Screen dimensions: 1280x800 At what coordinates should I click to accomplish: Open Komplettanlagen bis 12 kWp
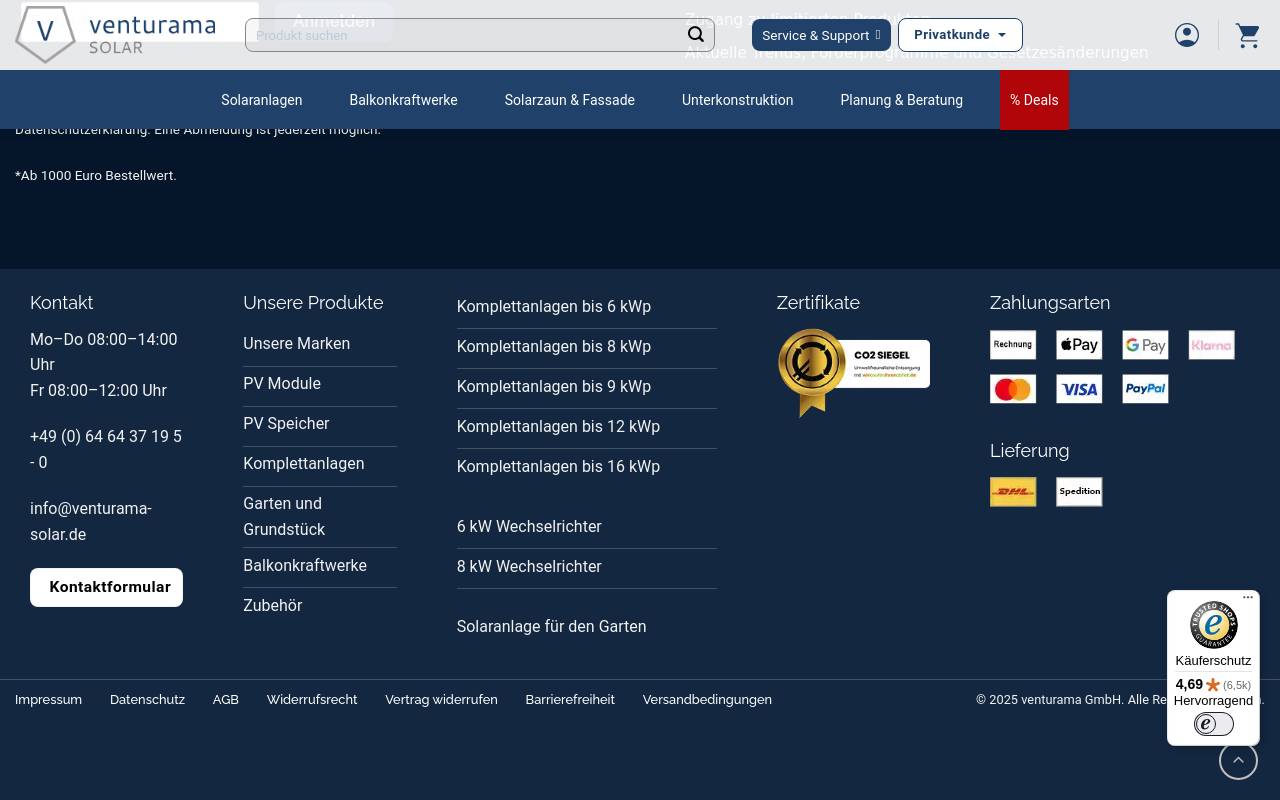click(558, 427)
